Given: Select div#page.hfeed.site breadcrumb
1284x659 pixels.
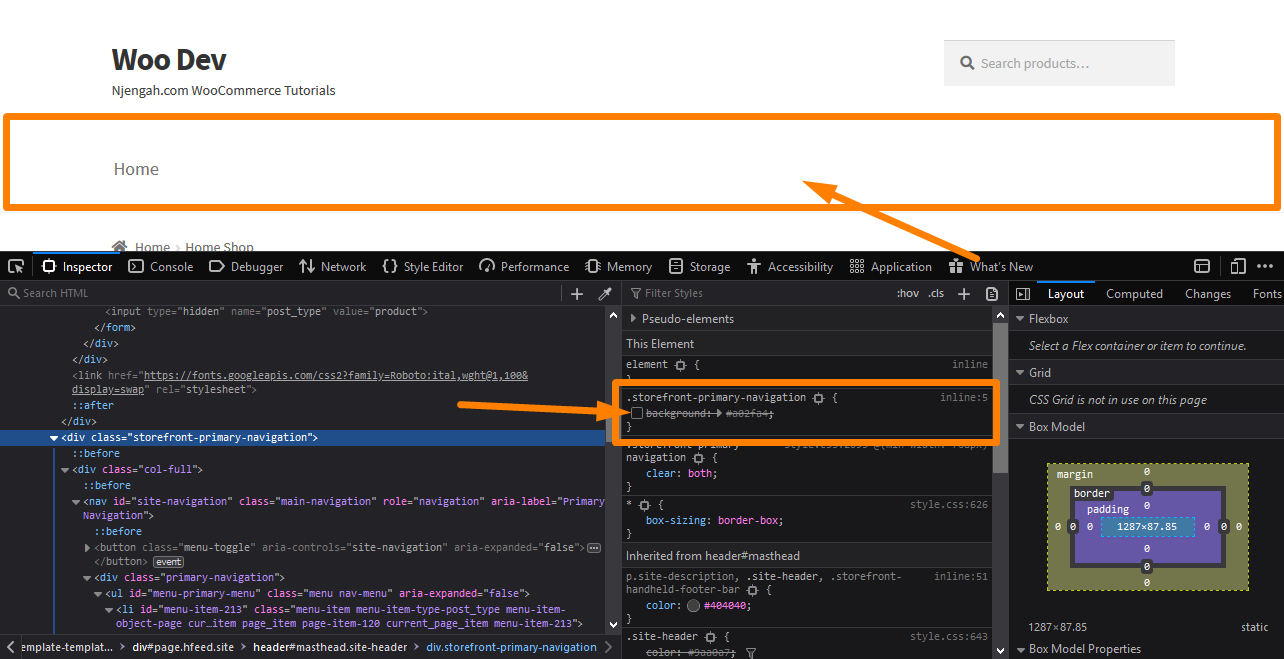Looking at the screenshot, I should (183, 647).
